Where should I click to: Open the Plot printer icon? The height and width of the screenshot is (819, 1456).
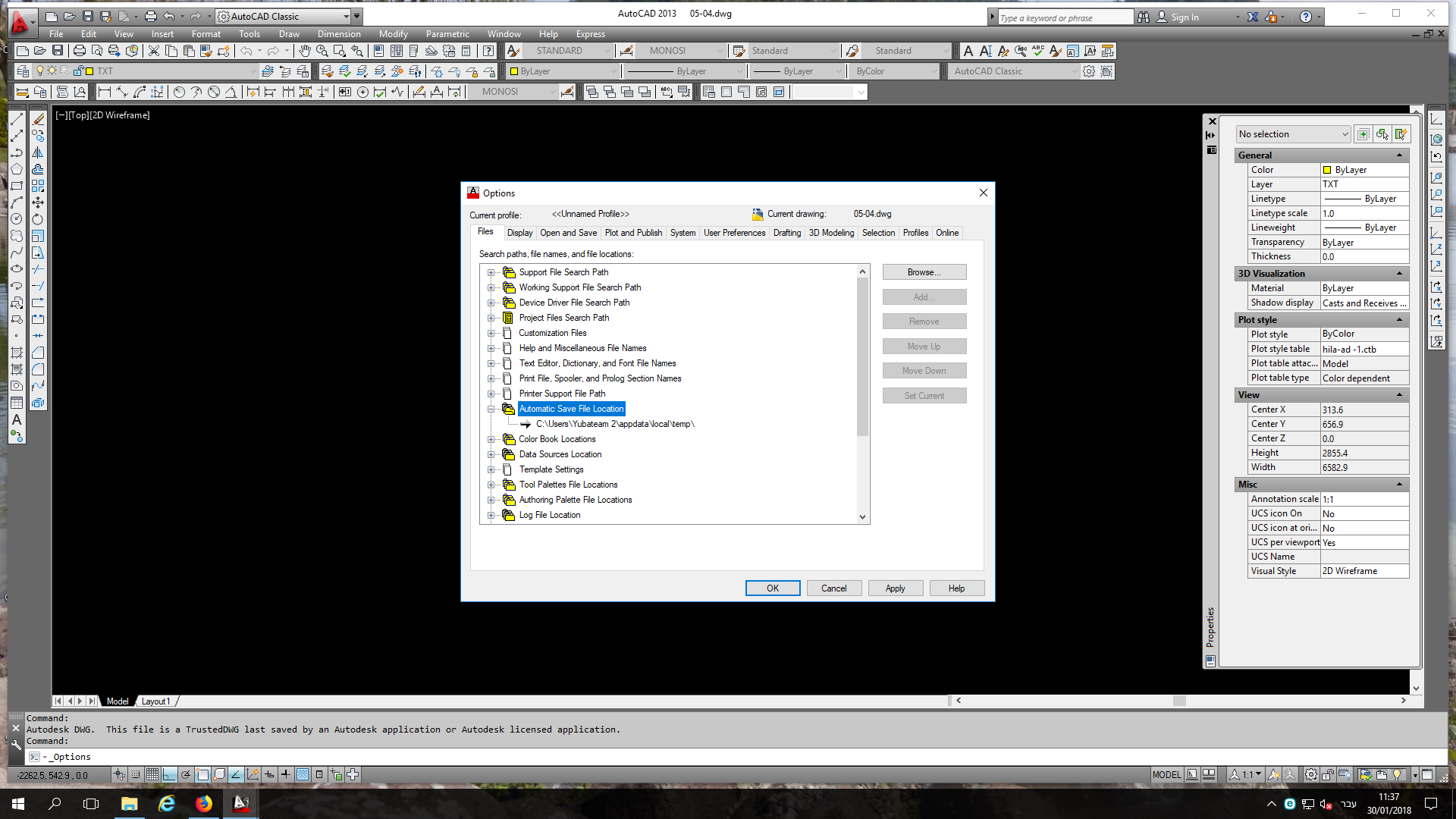(80, 51)
